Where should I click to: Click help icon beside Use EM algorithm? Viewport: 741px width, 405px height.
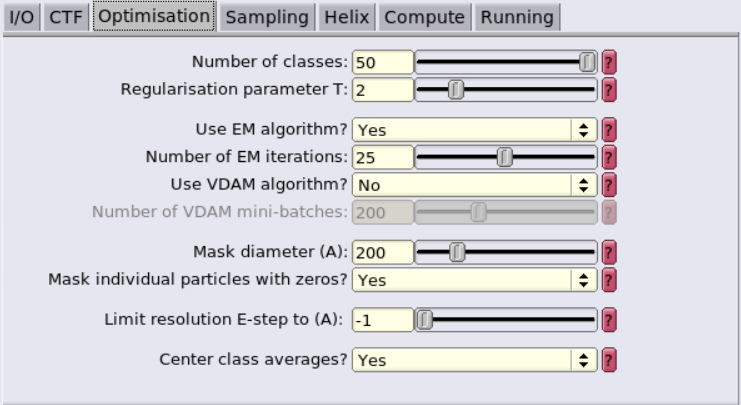pyautogui.click(x=609, y=130)
